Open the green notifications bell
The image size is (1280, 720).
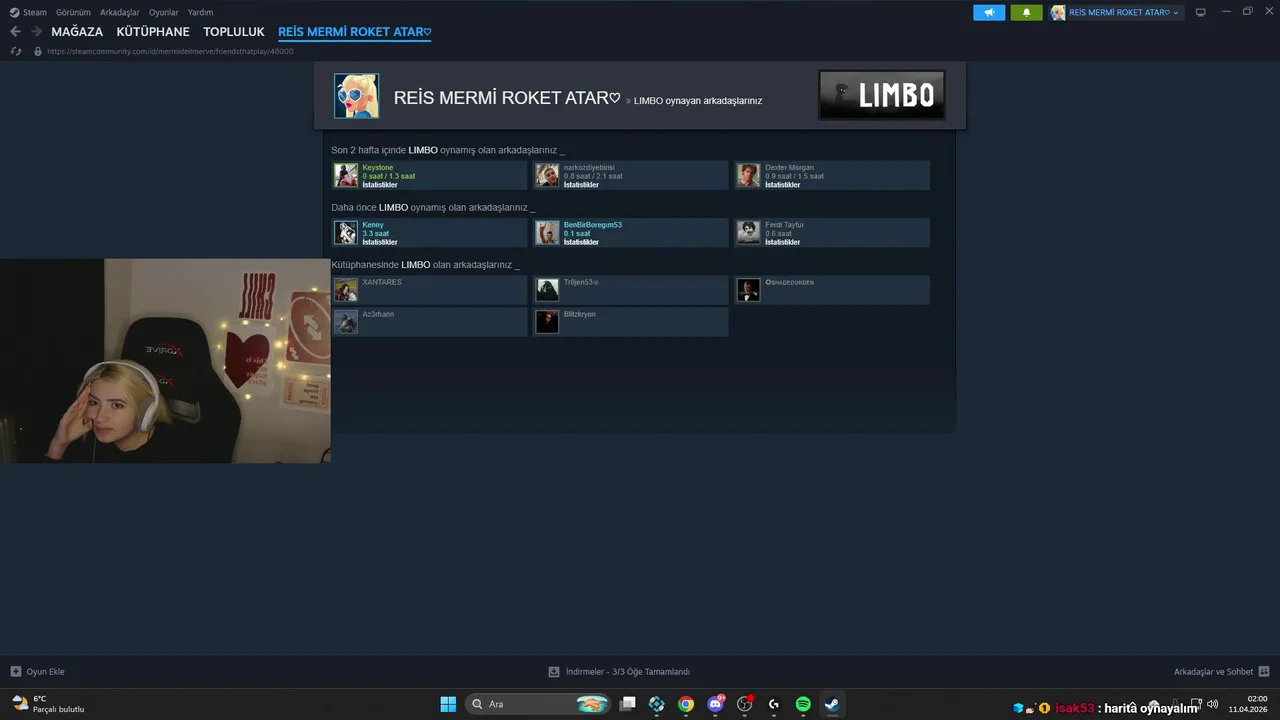click(1026, 13)
